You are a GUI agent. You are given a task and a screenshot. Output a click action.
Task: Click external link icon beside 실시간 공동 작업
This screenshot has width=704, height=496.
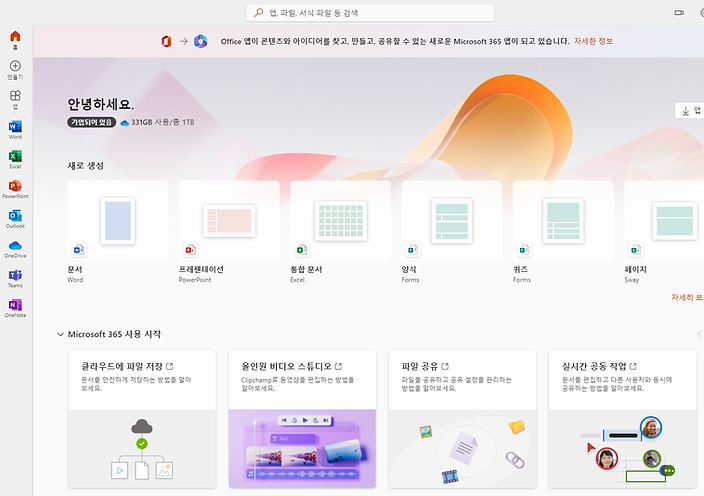[x=633, y=366]
